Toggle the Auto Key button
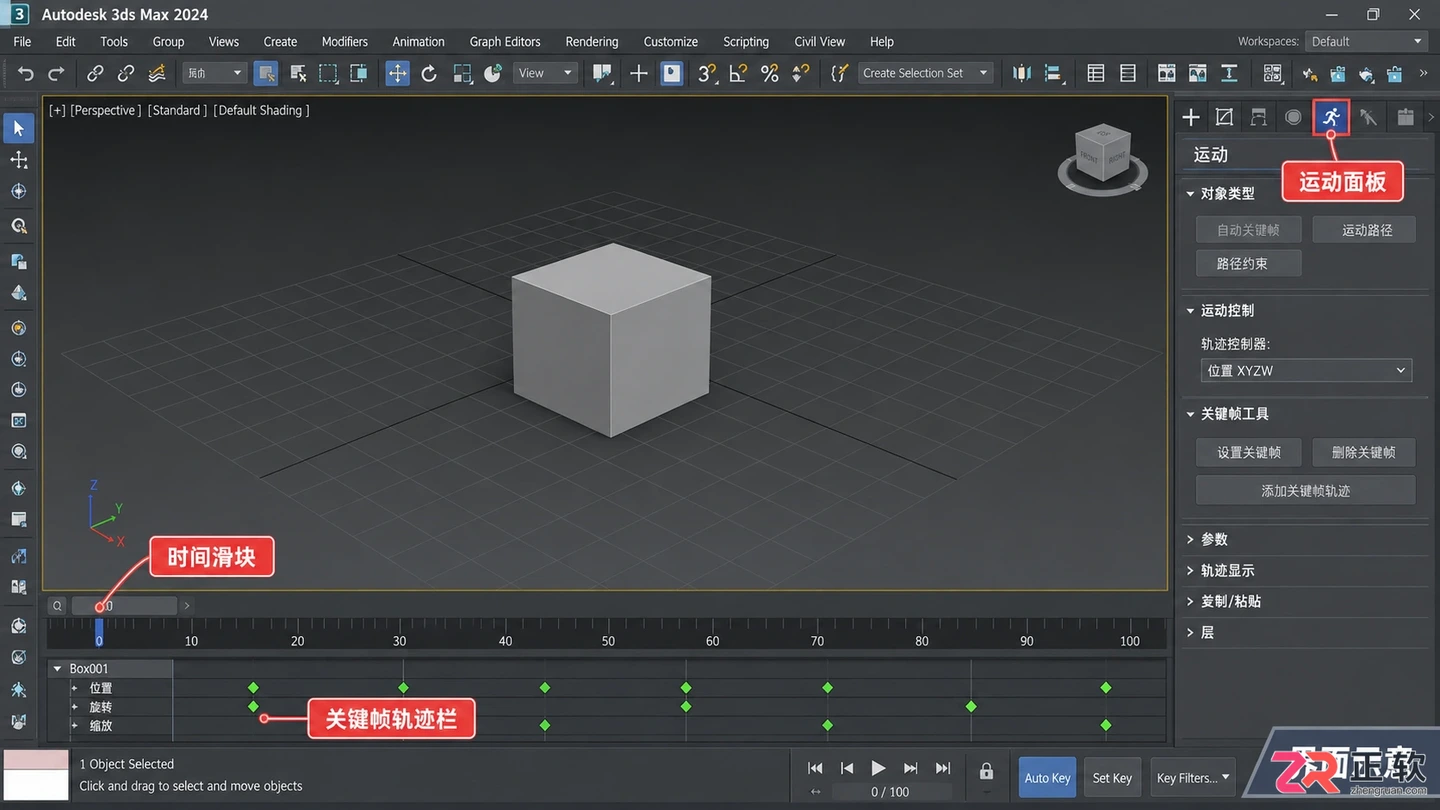Screen dimensions: 1440x810 pos(1047,777)
